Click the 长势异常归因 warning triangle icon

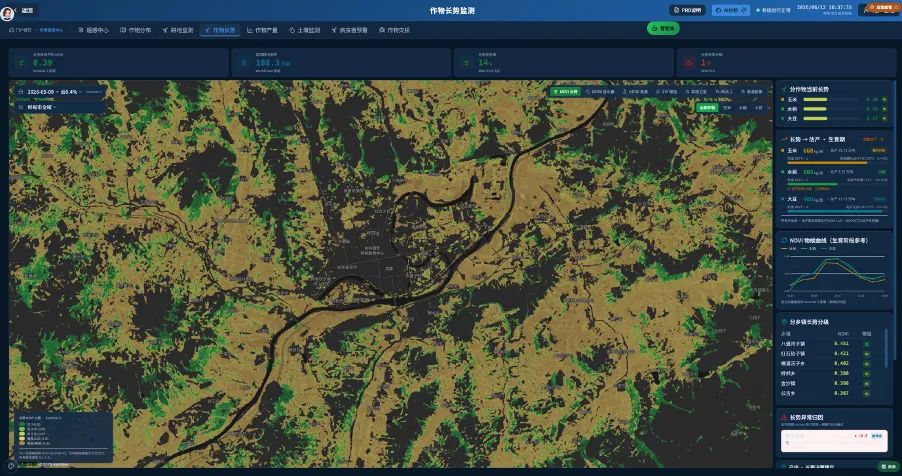point(783,417)
